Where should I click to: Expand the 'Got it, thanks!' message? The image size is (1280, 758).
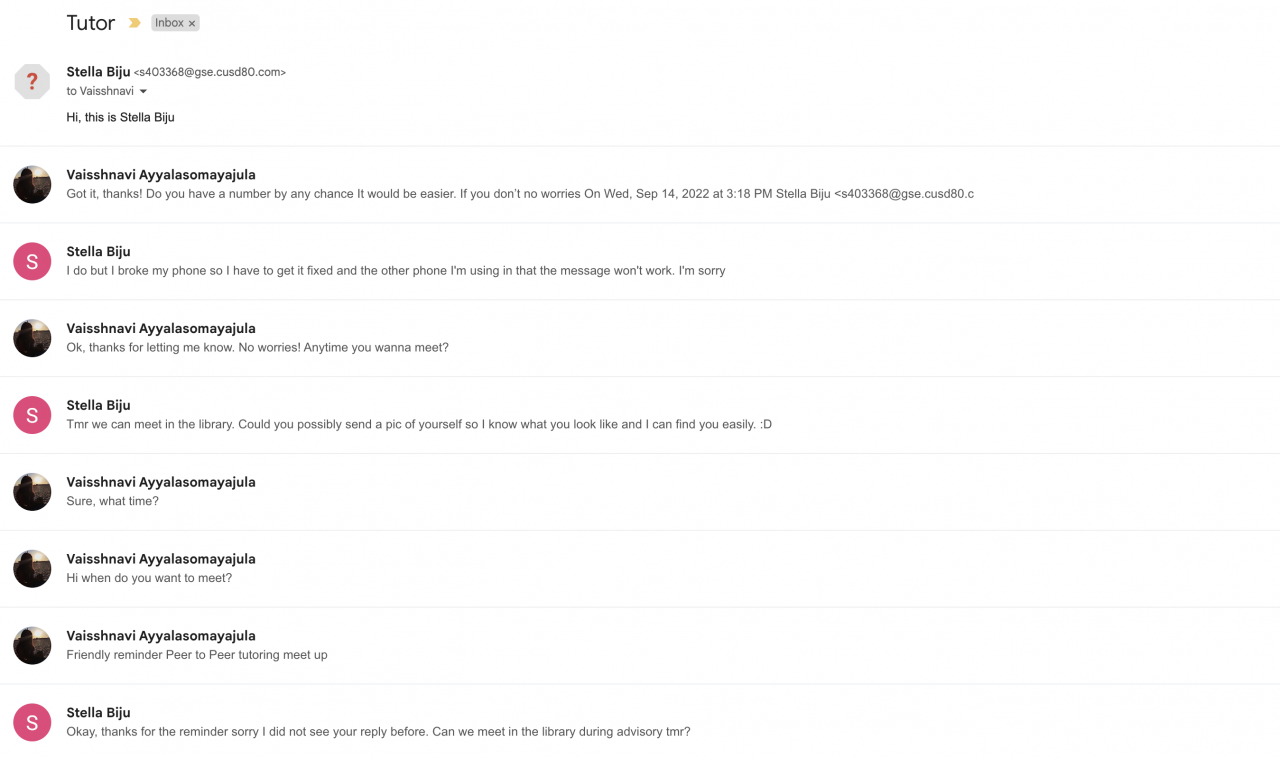pyautogui.click(x=520, y=193)
